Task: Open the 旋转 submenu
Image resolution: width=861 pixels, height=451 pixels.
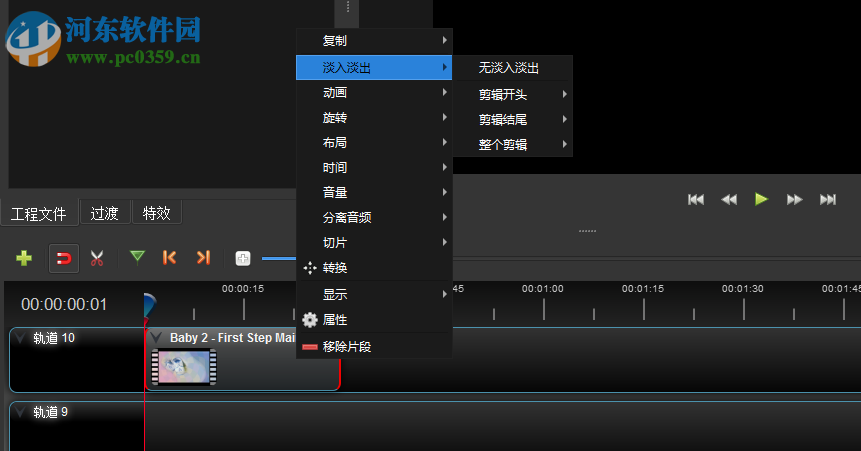Action: [x=374, y=118]
